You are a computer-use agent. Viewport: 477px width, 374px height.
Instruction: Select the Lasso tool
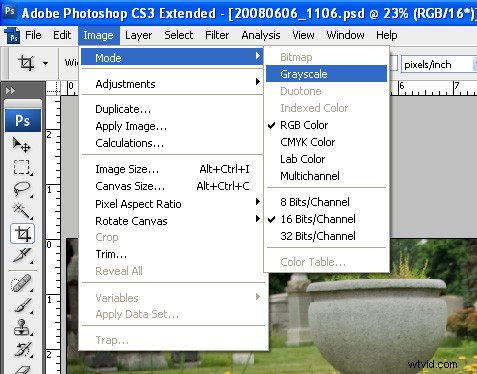pyautogui.click(x=22, y=189)
